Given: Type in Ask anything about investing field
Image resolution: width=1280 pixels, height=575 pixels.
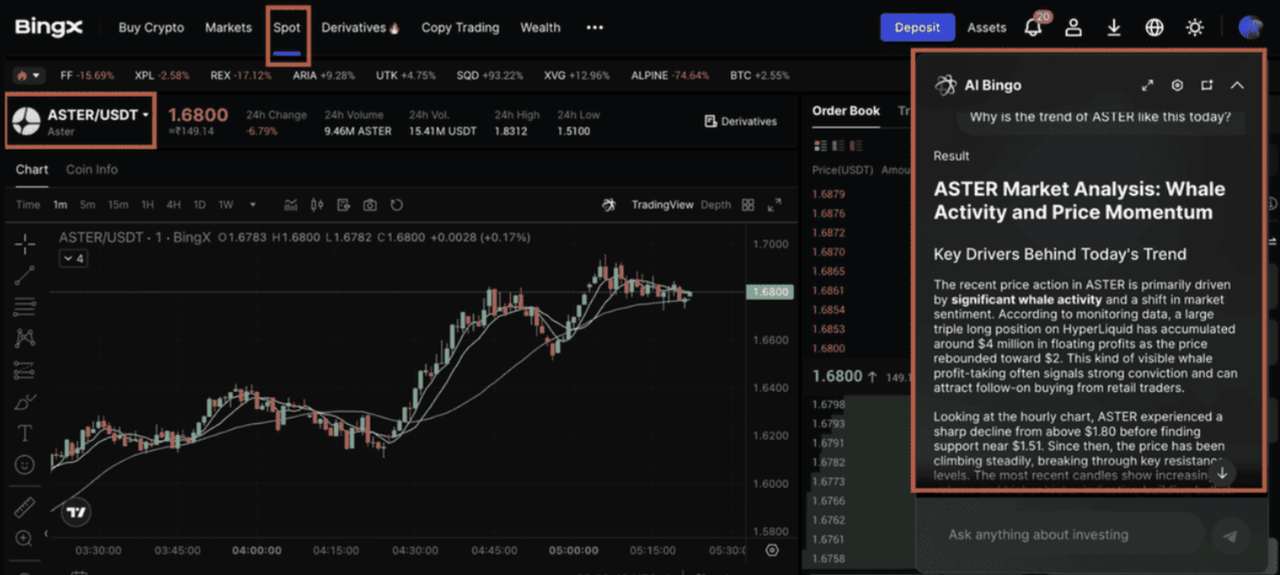Looking at the screenshot, I should (x=1060, y=535).
